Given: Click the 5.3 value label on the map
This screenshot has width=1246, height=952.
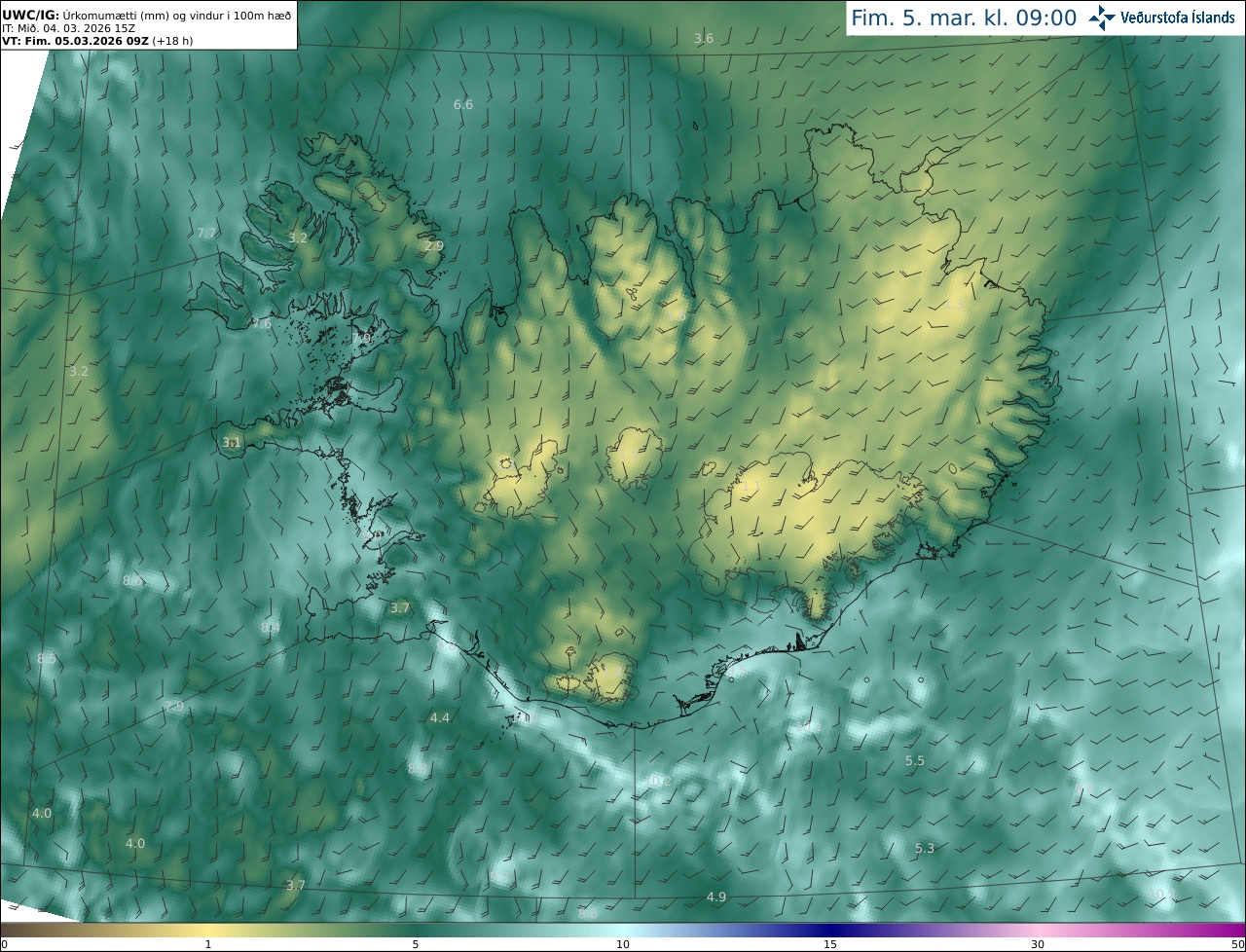Looking at the screenshot, I should coord(925,849).
